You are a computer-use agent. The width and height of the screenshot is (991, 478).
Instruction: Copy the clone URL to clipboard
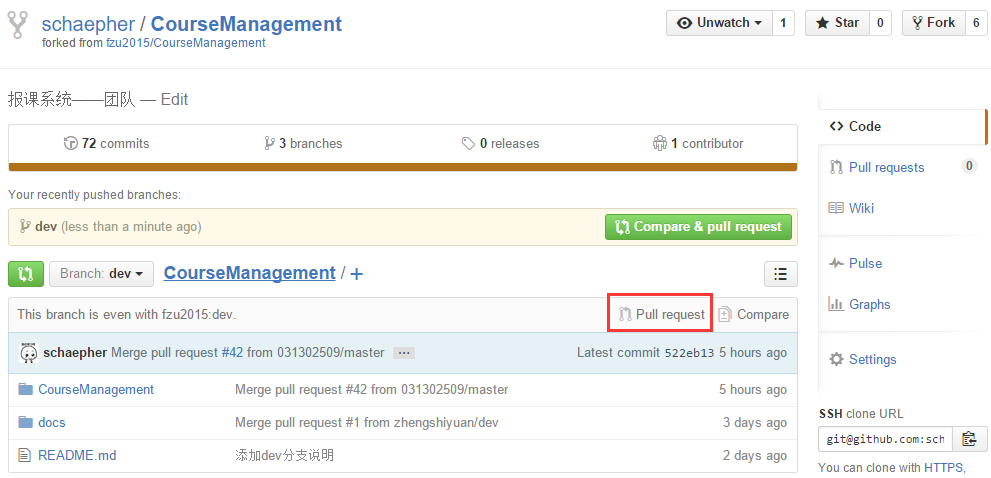pyautogui.click(x=970, y=439)
